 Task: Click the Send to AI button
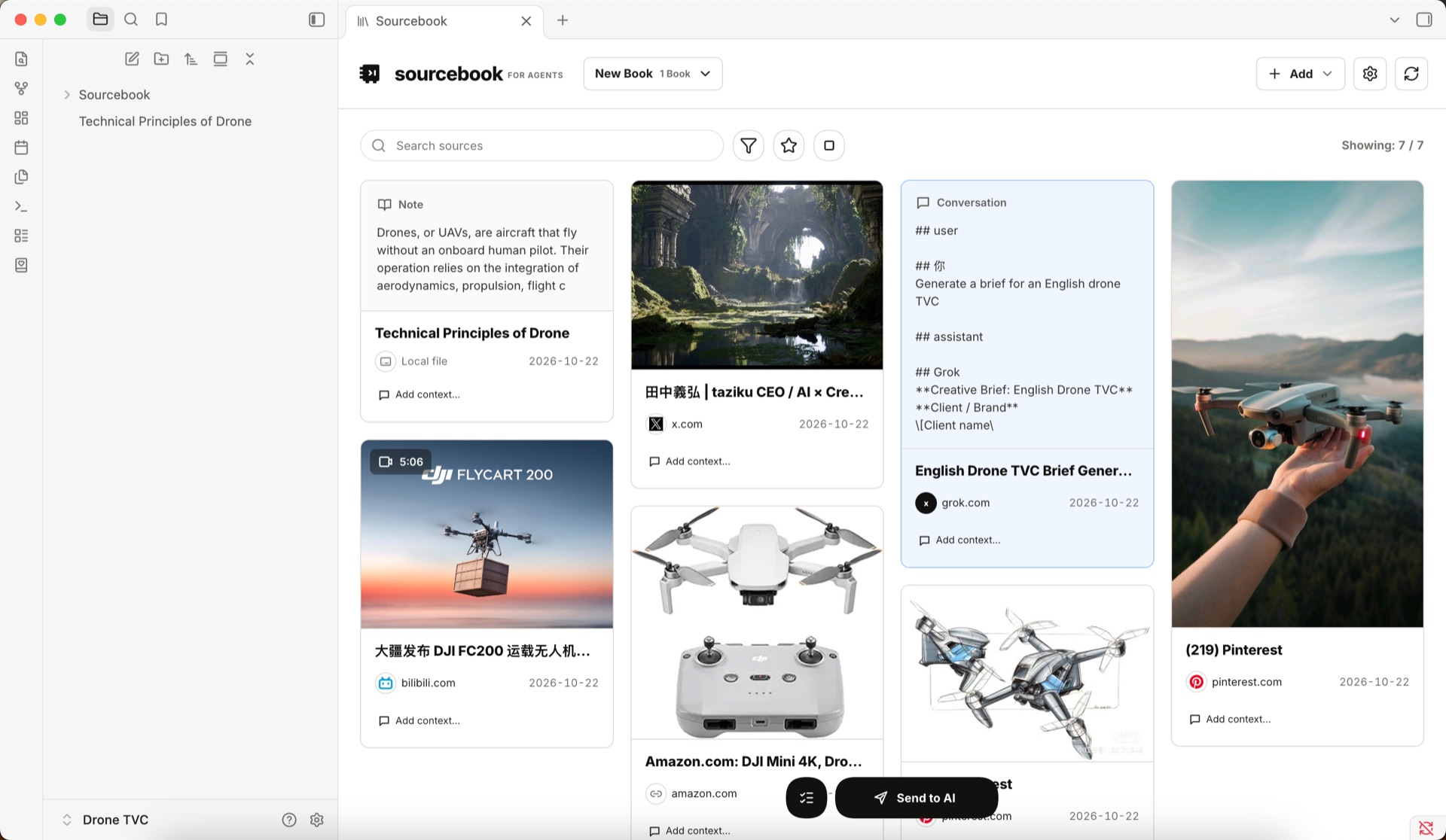[916, 798]
